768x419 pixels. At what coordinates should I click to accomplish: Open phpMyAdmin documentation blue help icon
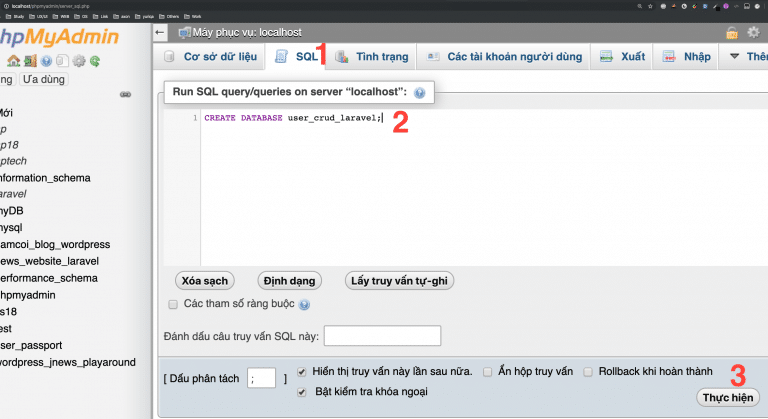[46, 61]
